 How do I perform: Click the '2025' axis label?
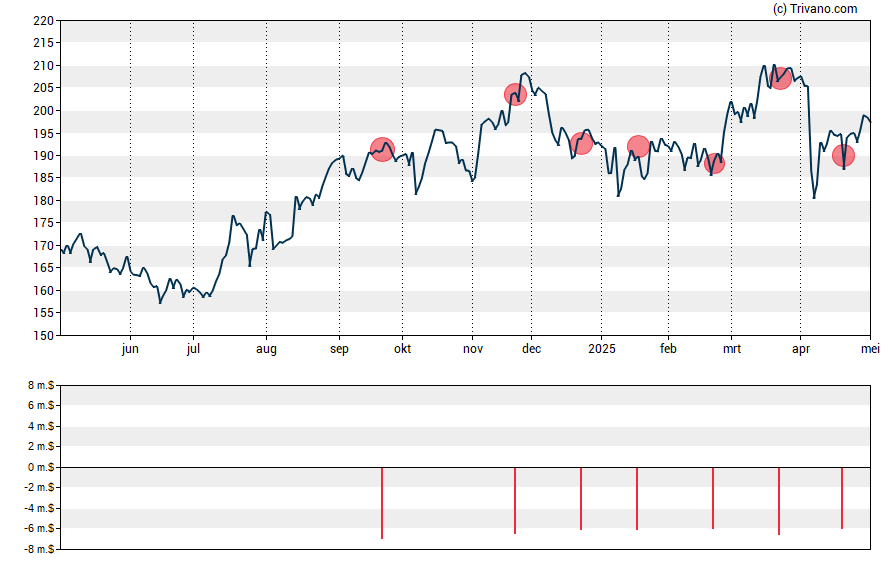click(x=601, y=349)
